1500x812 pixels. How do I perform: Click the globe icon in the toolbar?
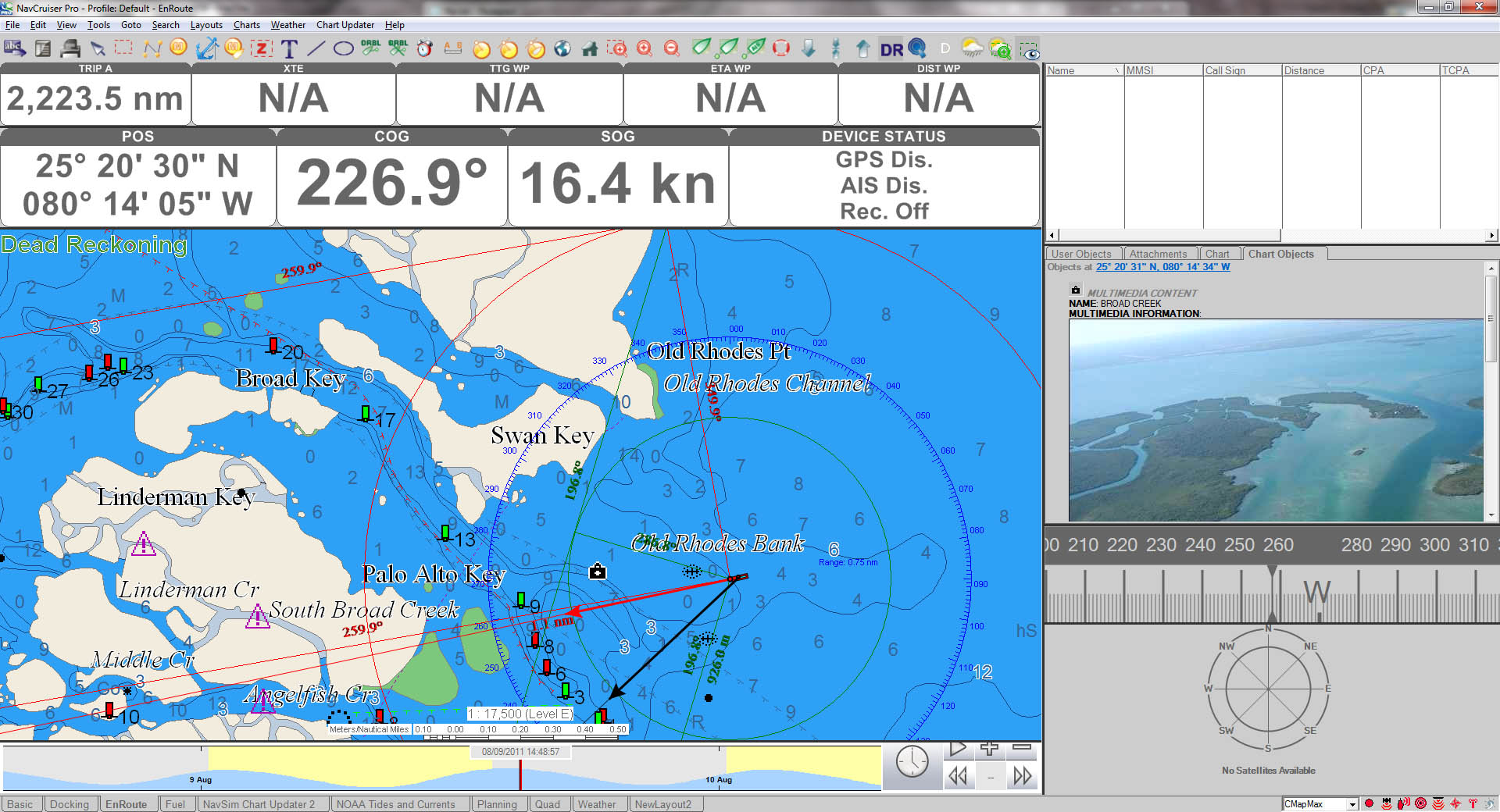pos(562,48)
